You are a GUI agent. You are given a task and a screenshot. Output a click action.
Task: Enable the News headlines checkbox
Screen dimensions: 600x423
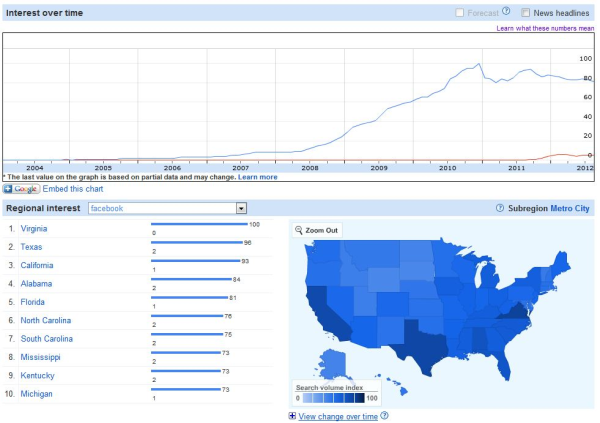(x=525, y=13)
